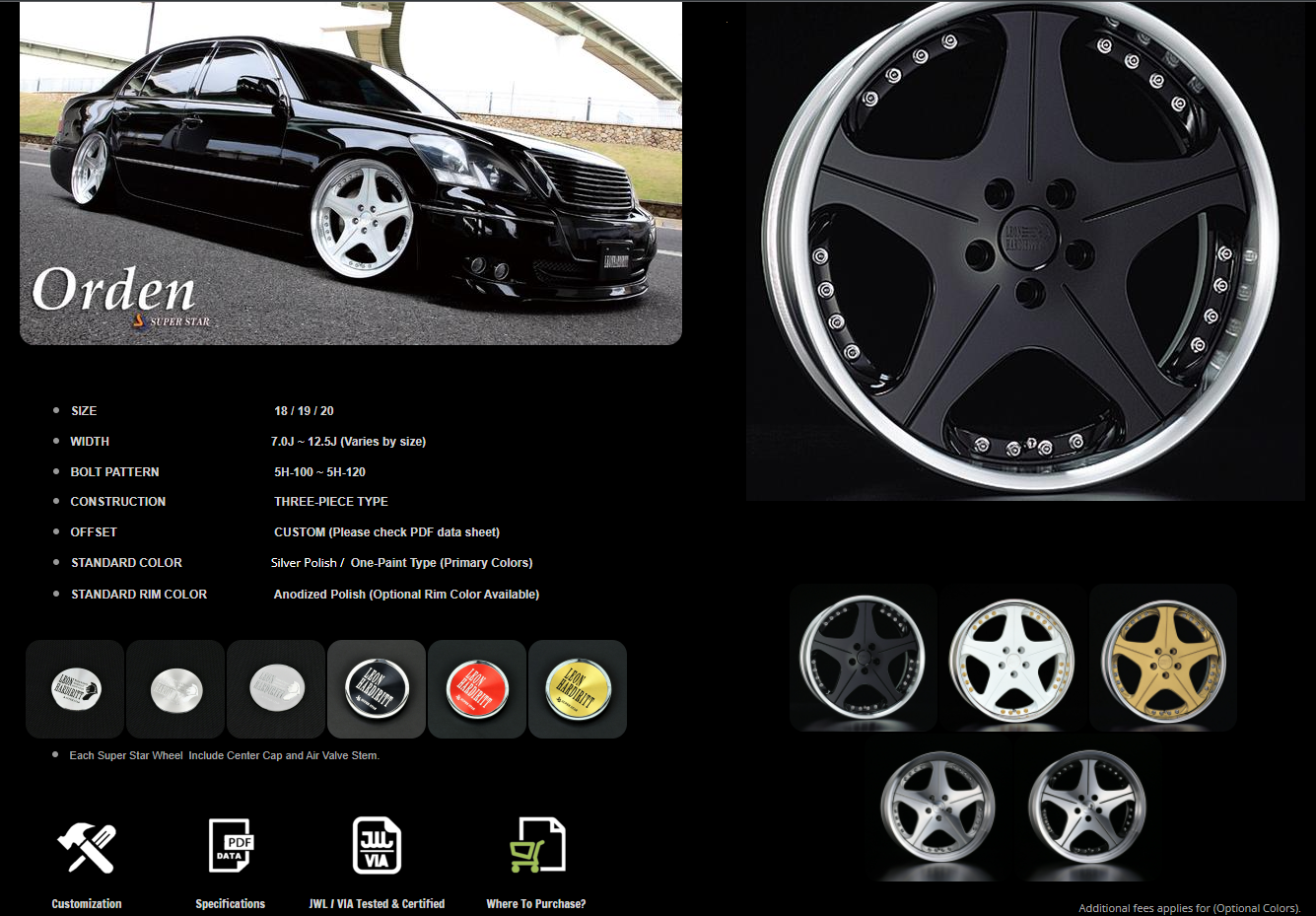Click the 5H-100 ~ 5H-120 value
Image resolution: width=1316 pixels, height=916 pixels.
(x=319, y=472)
